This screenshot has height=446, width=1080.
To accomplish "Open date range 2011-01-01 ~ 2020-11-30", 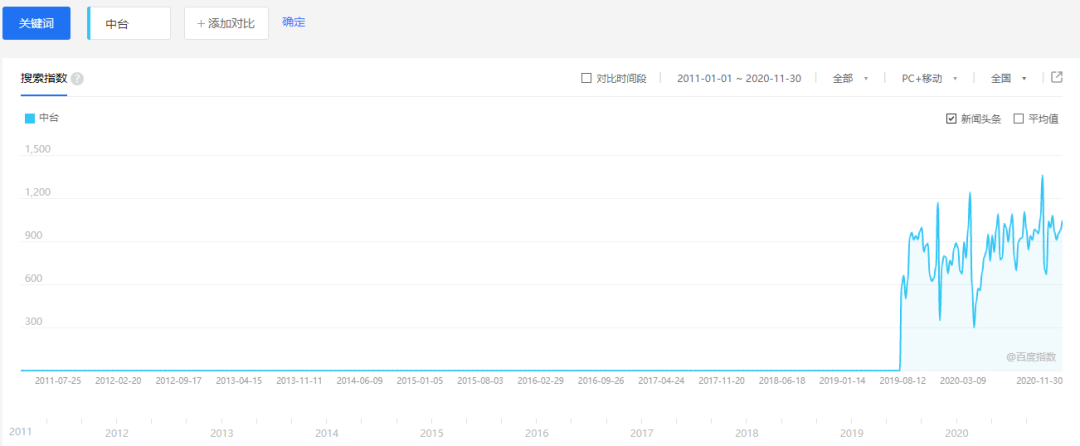I will click(x=738, y=78).
